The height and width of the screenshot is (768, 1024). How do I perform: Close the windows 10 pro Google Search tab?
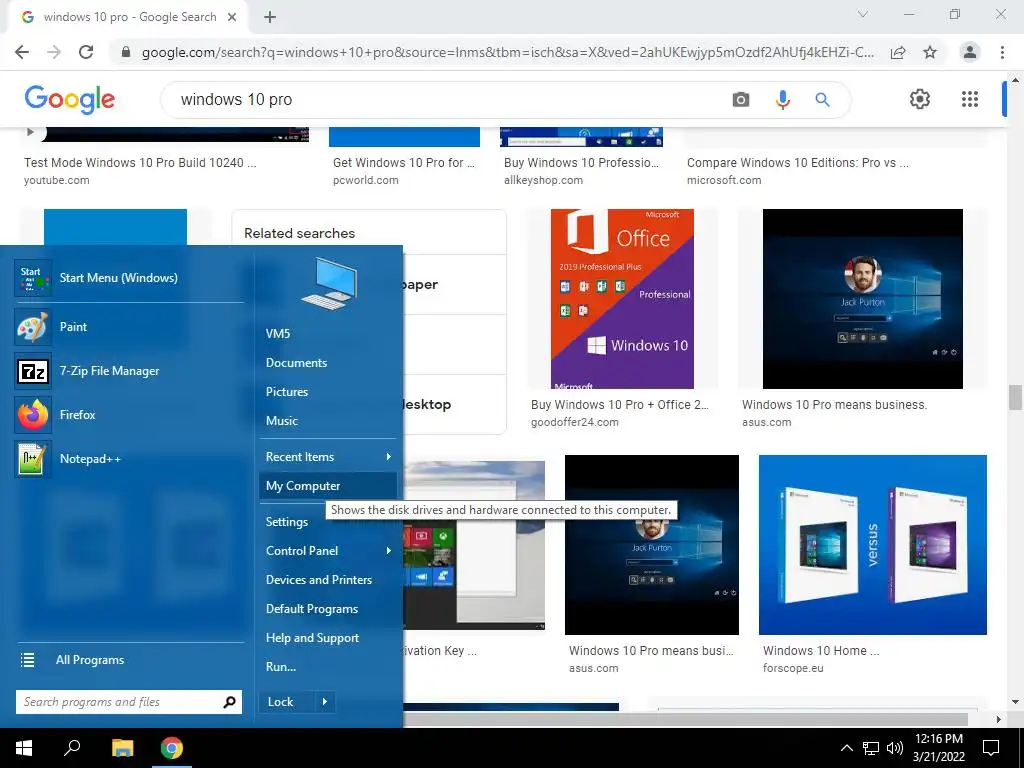[x=232, y=17]
